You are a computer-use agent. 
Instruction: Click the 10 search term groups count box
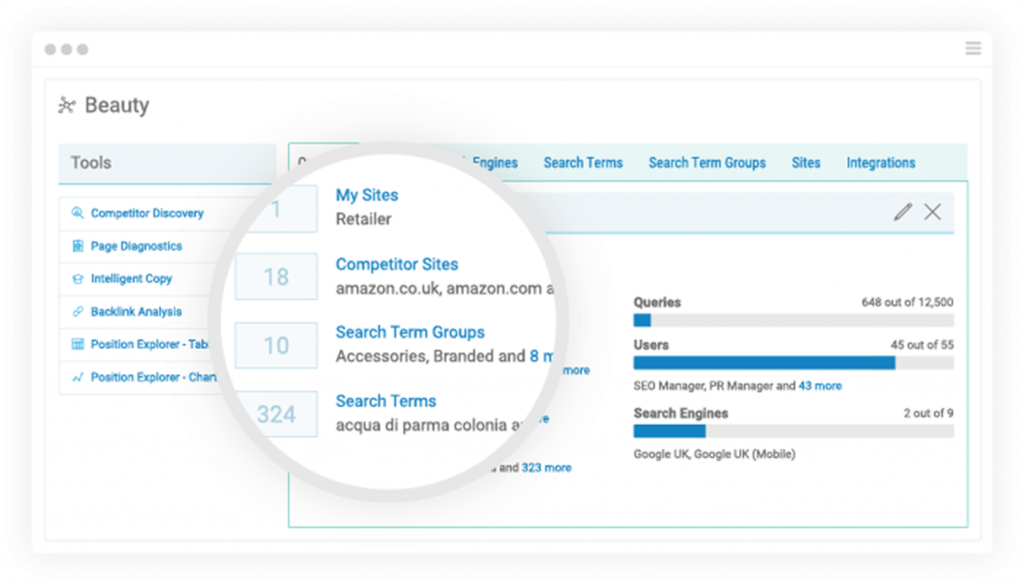click(x=276, y=345)
